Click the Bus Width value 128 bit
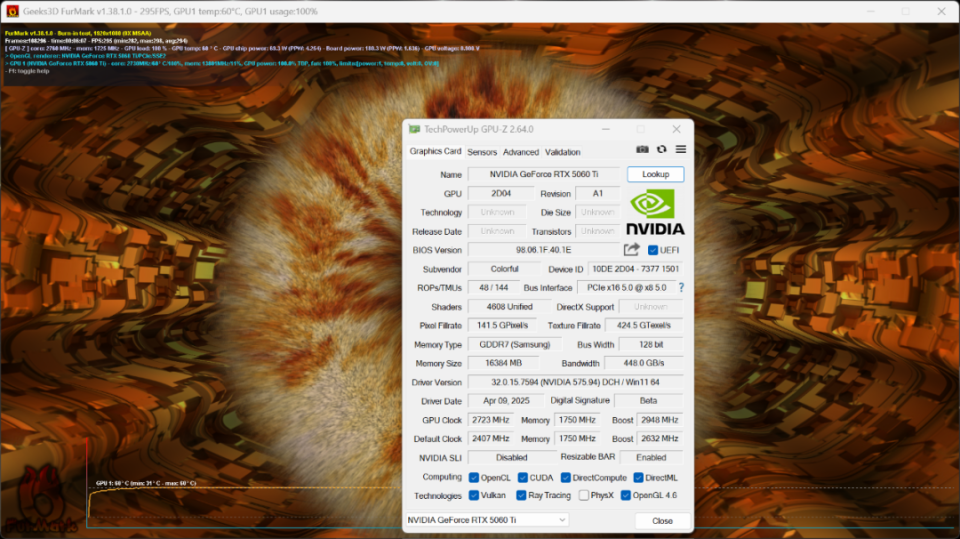The width and height of the screenshot is (960, 539). (x=651, y=345)
